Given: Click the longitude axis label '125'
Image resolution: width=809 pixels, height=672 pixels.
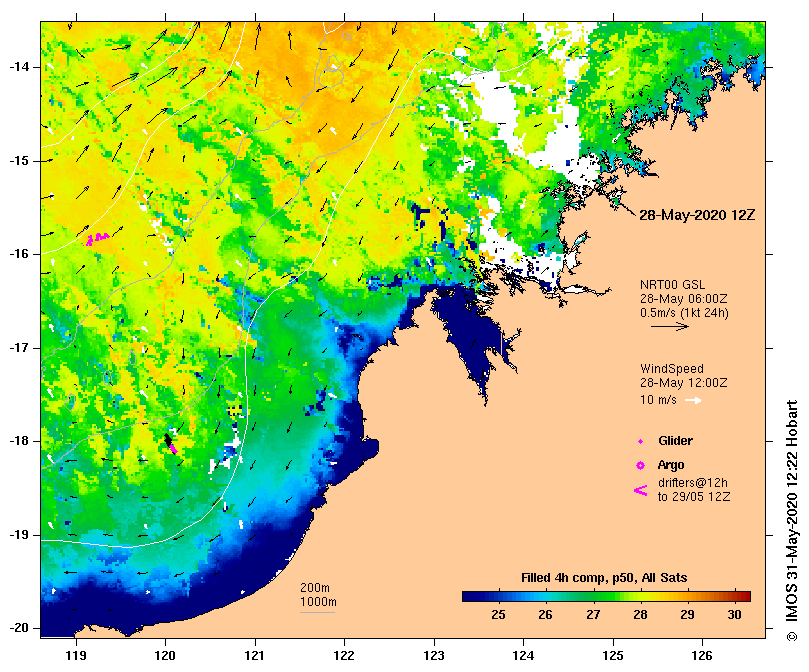Looking at the screenshot, I should 613,656.
